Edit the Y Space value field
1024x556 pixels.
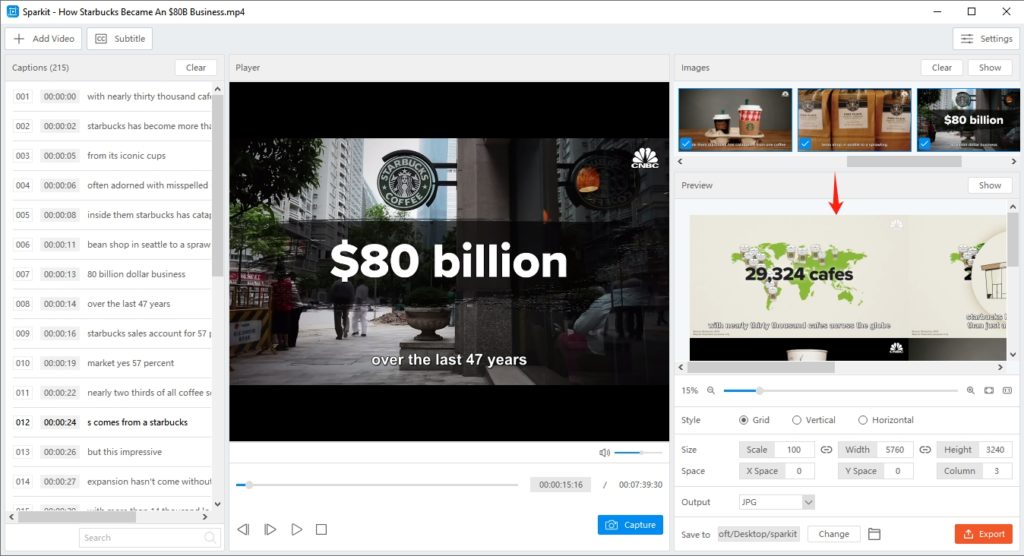898,470
